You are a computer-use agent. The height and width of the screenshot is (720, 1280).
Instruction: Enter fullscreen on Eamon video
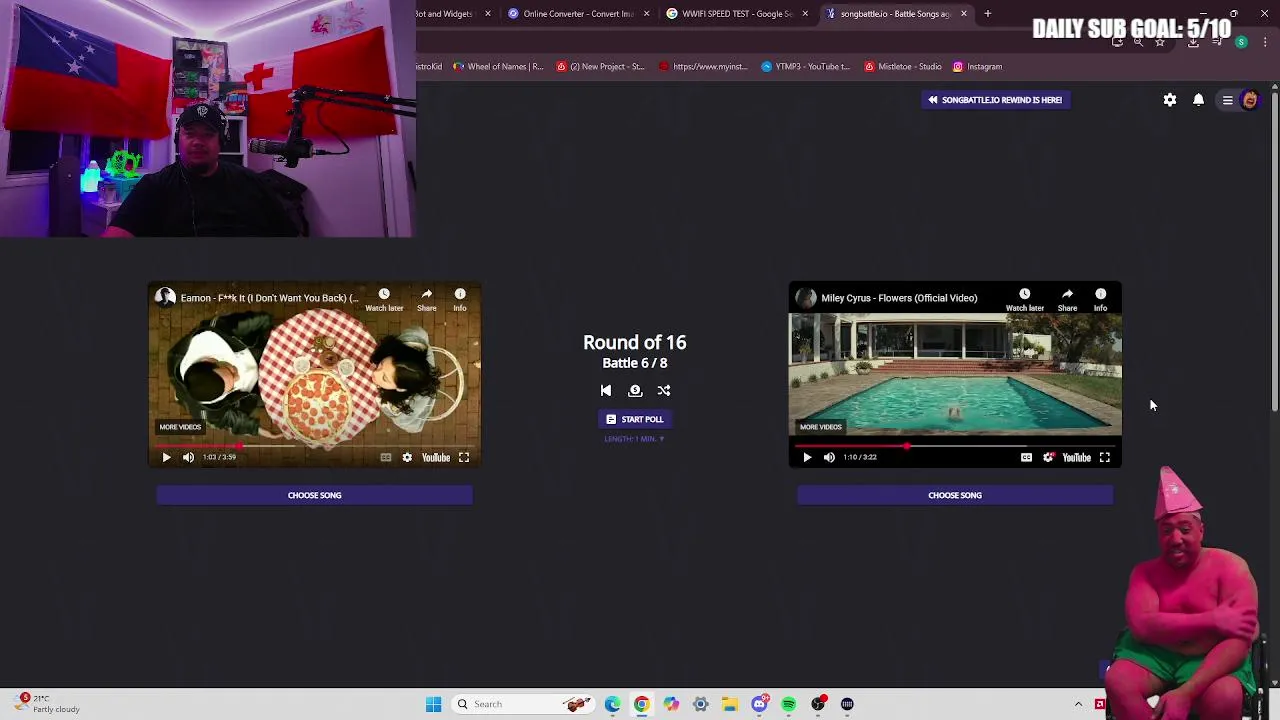(464, 457)
